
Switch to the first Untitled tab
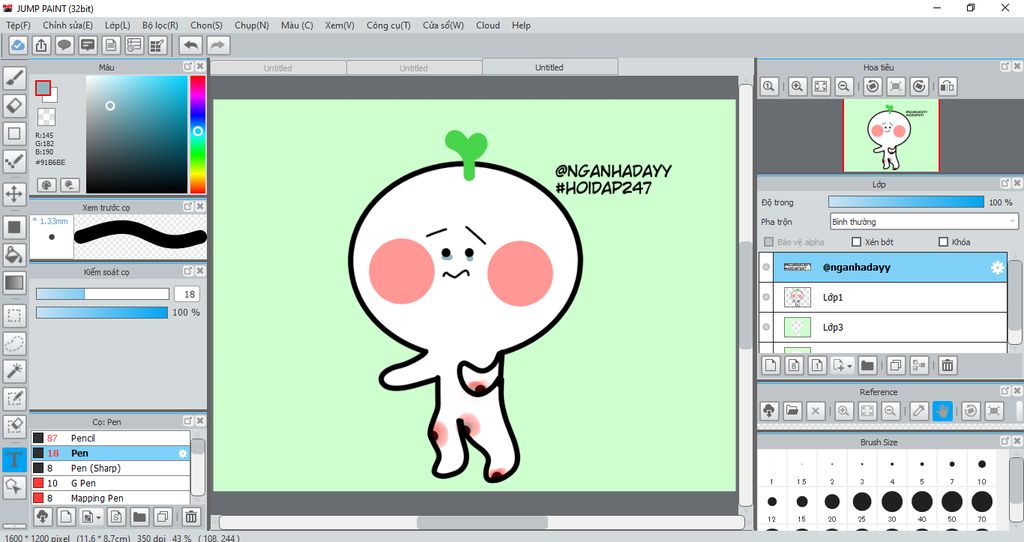[278, 68]
